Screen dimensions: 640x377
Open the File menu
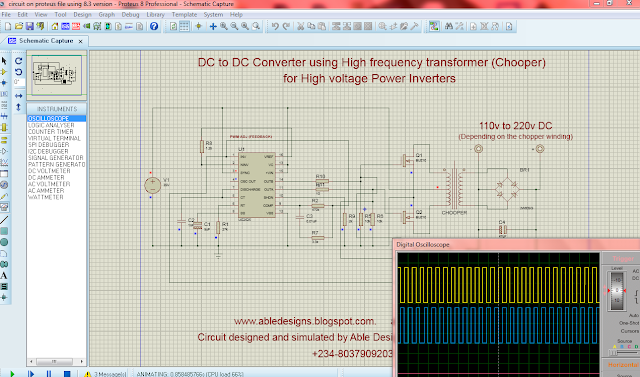coord(6,14)
